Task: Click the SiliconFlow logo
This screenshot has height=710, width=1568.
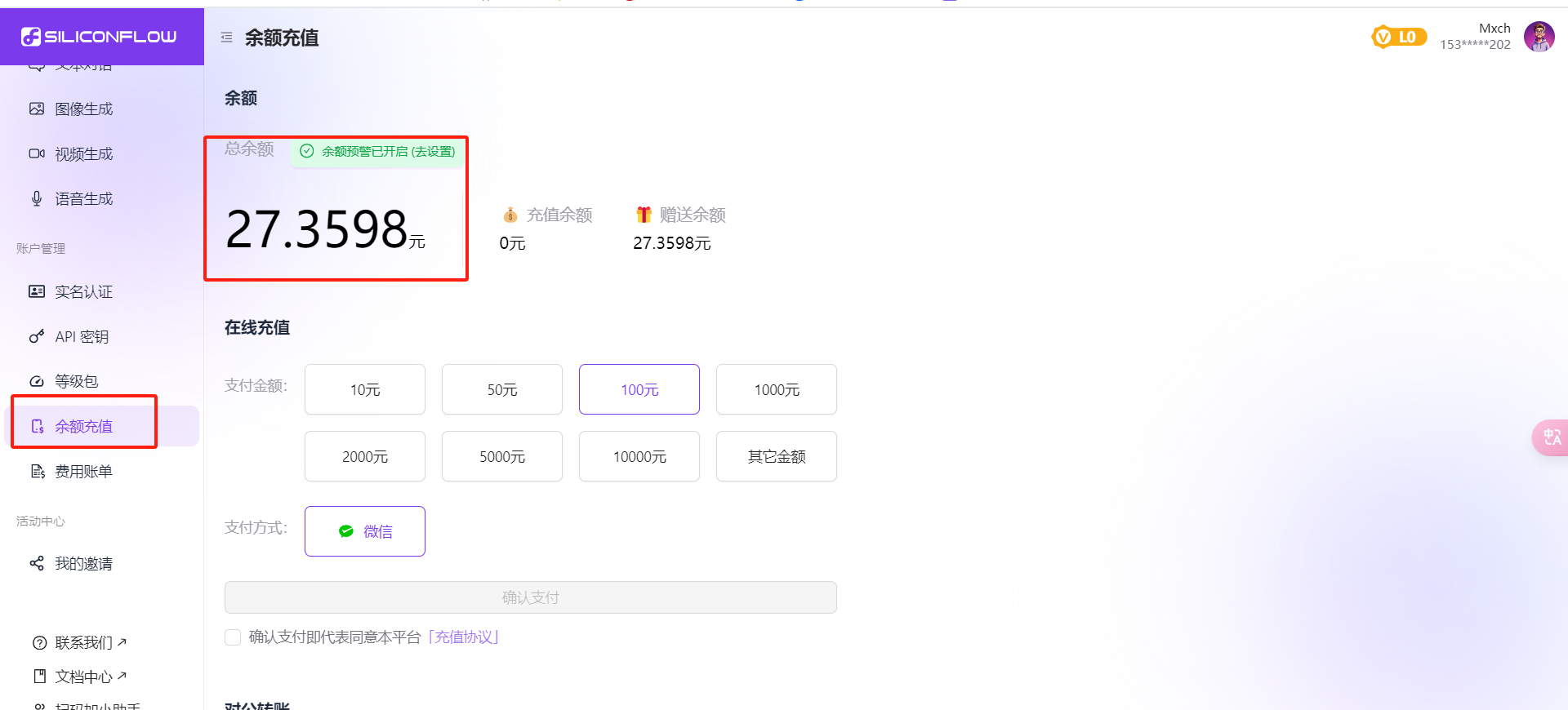Action: pyautogui.click(x=99, y=37)
